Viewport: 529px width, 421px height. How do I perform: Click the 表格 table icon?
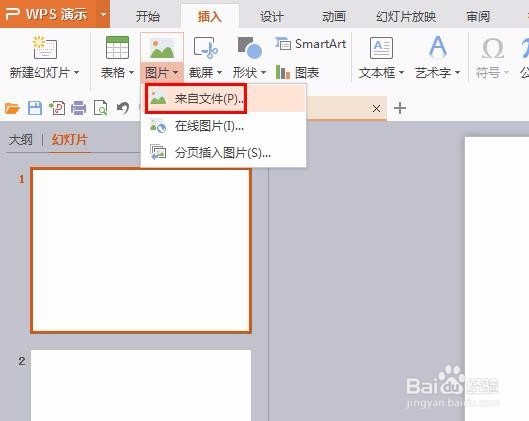[x=117, y=48]
